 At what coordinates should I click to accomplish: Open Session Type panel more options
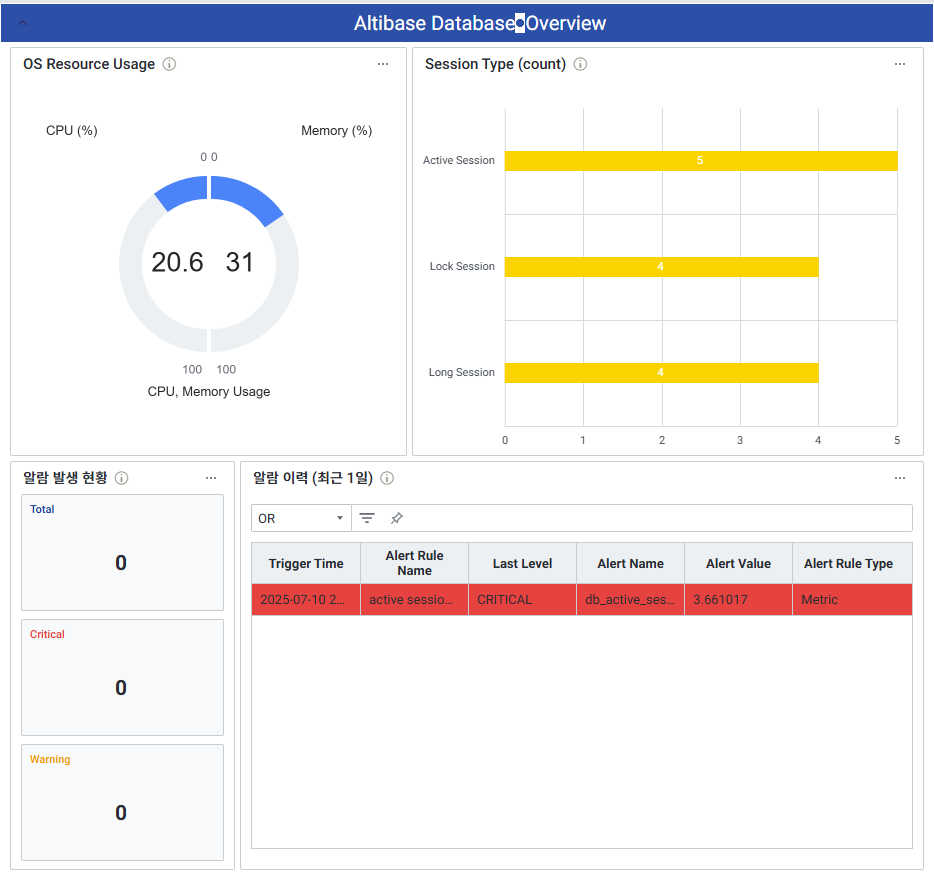tap(900, 64)
